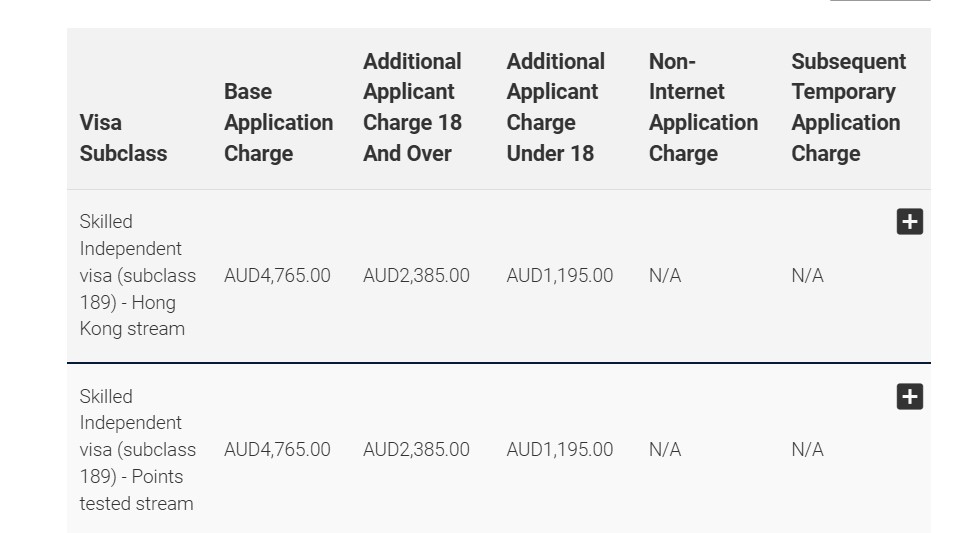Click the Base Application Charge column header
This screenshot has width=955, height=533.
pyautogui.click(x=278, y=122)
